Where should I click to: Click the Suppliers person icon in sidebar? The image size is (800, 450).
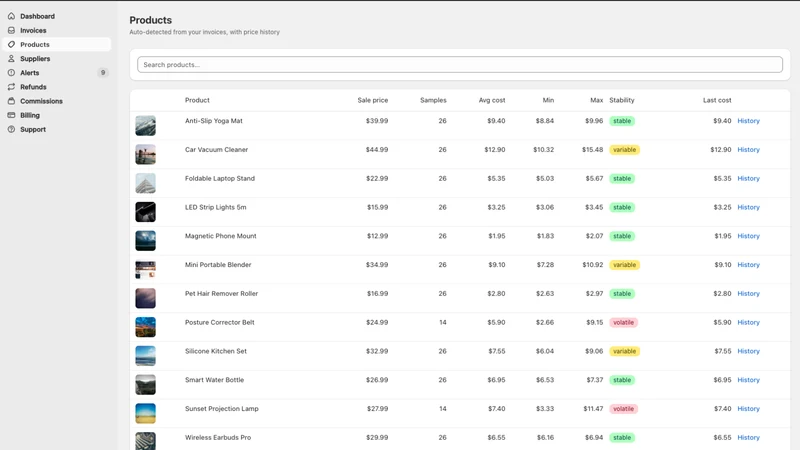click(11, 59)
